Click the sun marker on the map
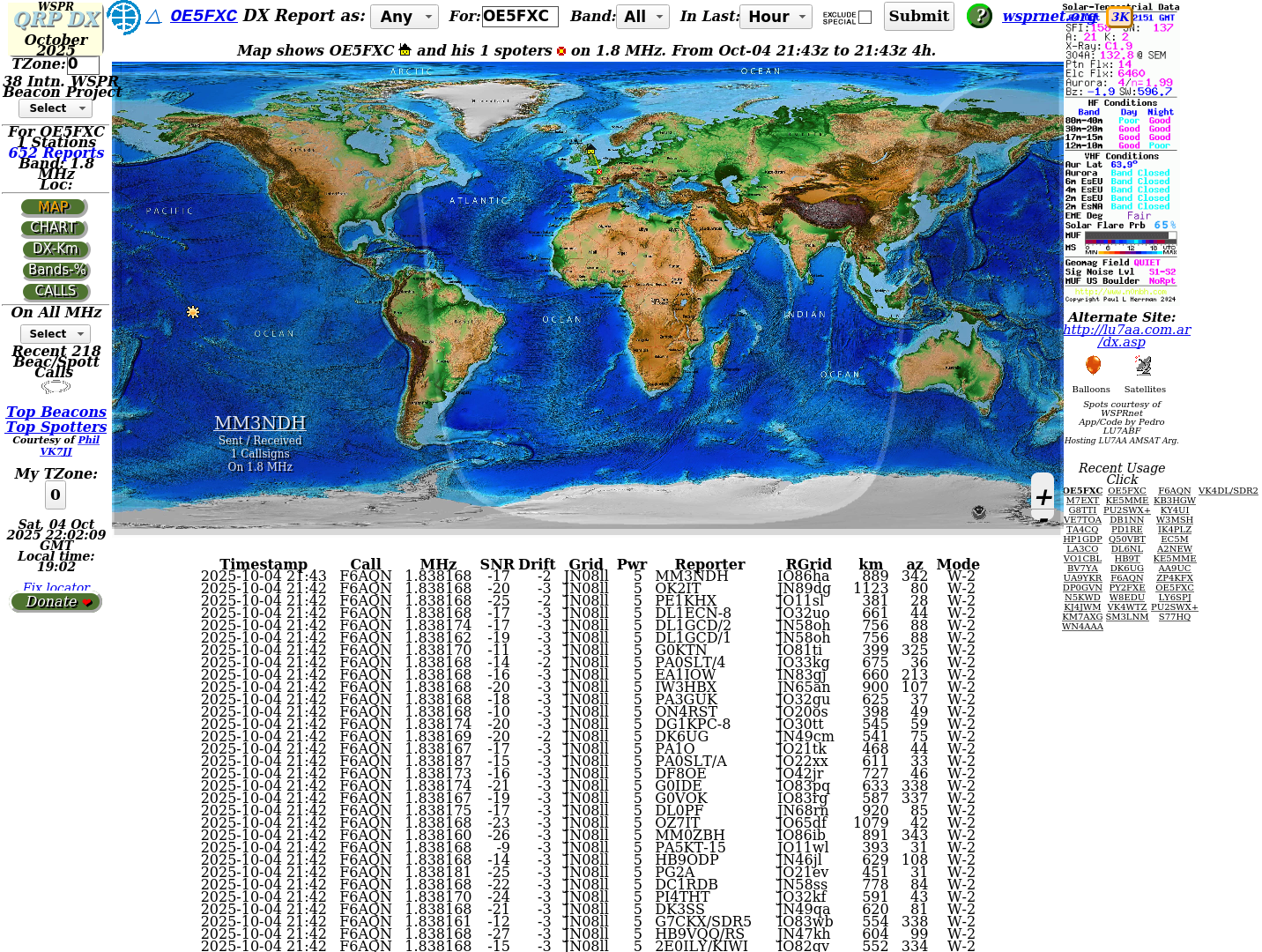The image size is (1262, 952). [193, 312]
